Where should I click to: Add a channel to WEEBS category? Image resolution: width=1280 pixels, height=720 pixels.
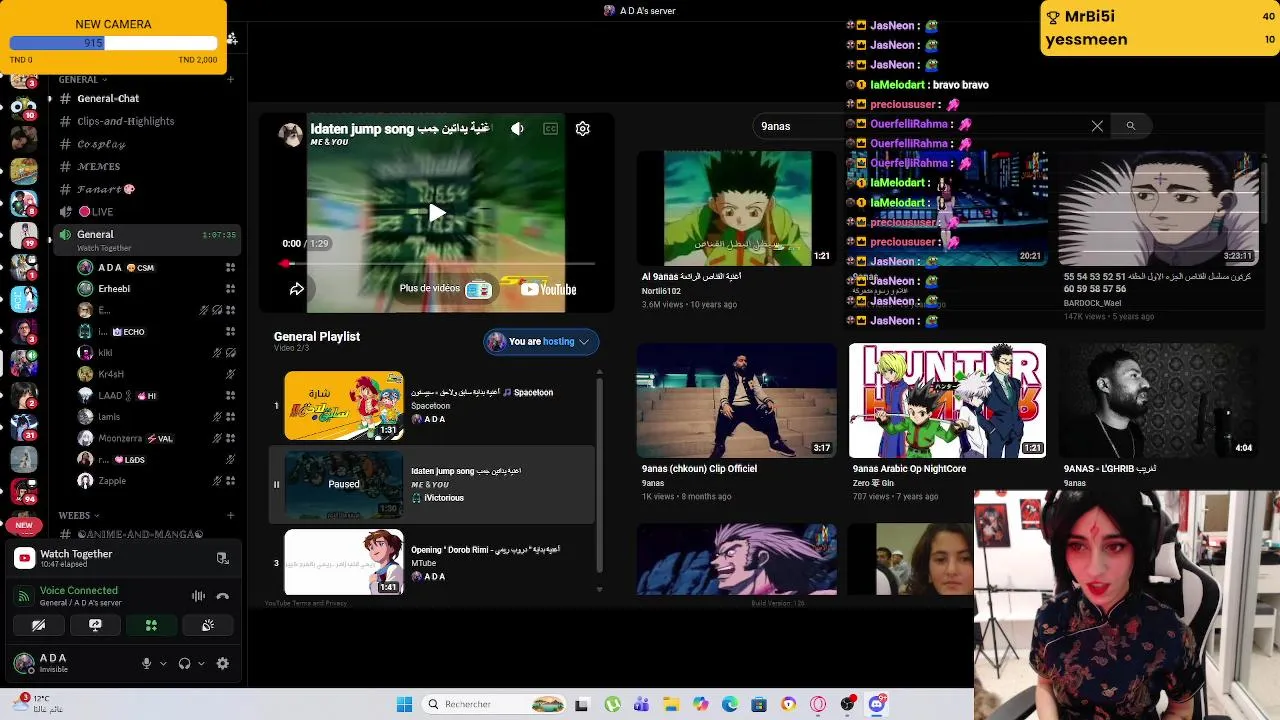pyautogui.click(x=230, y=515)
